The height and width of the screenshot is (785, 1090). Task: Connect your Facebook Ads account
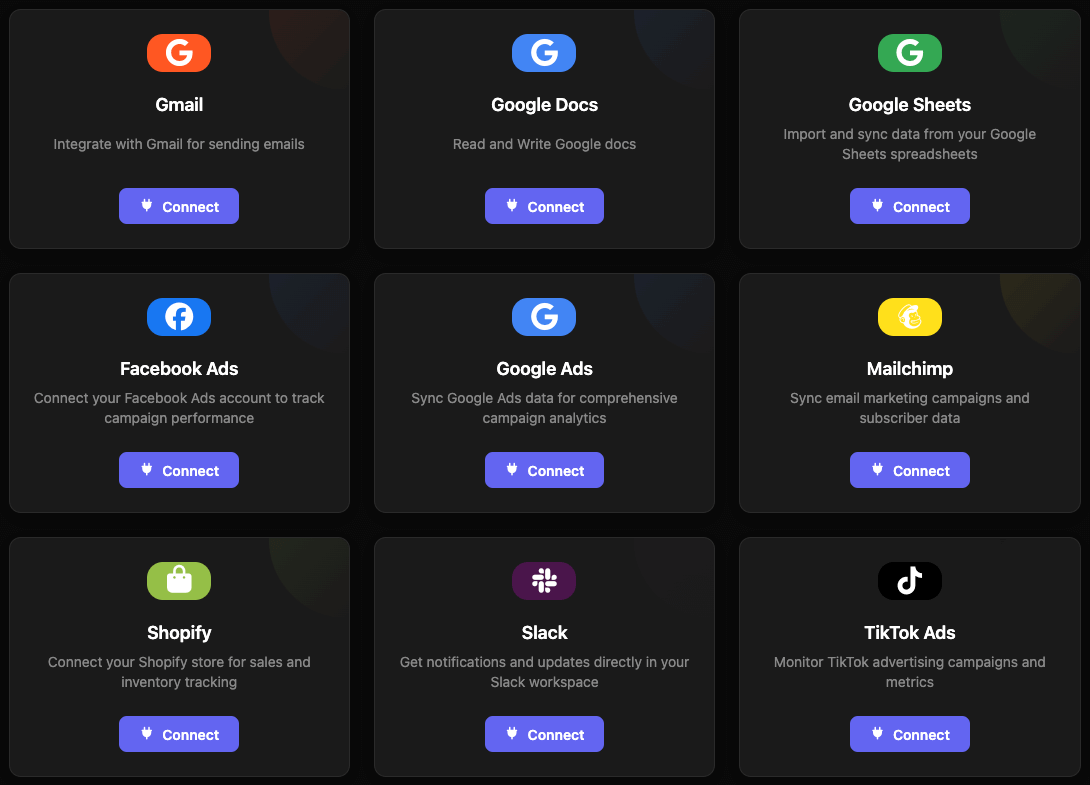point(179,471)
